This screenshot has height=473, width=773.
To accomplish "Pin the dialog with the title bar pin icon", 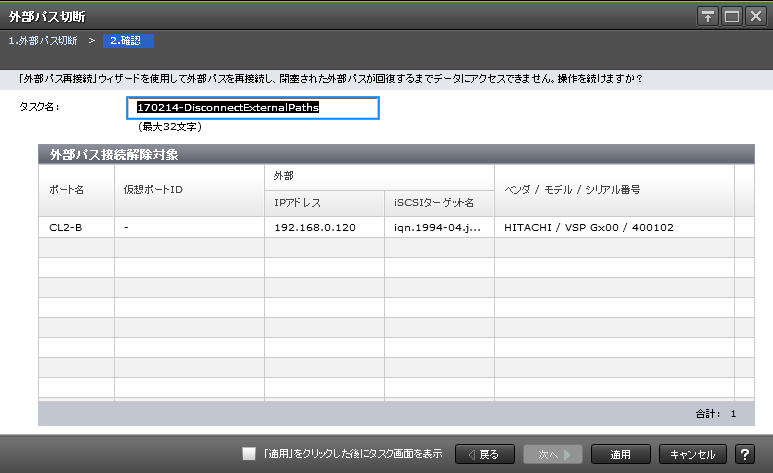I will click(708, 17).
